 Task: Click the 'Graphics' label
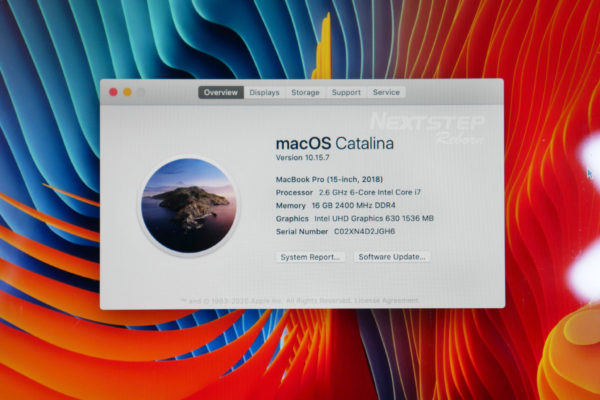click(292, 219)
